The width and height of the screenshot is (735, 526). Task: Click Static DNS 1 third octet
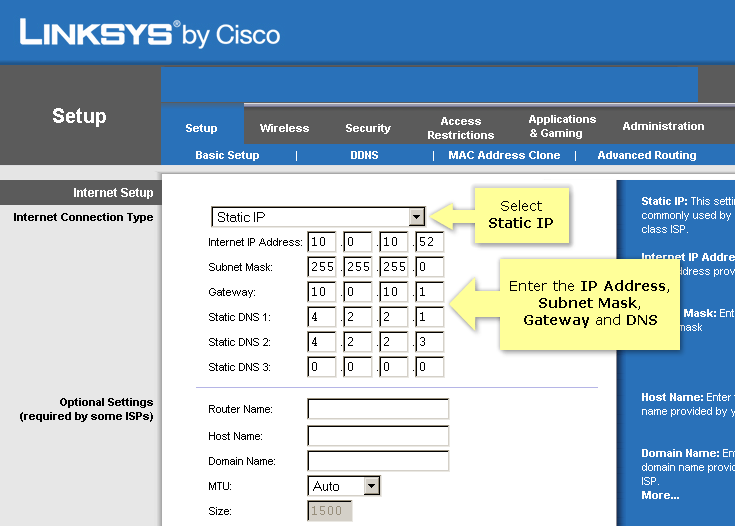(393, 317)
